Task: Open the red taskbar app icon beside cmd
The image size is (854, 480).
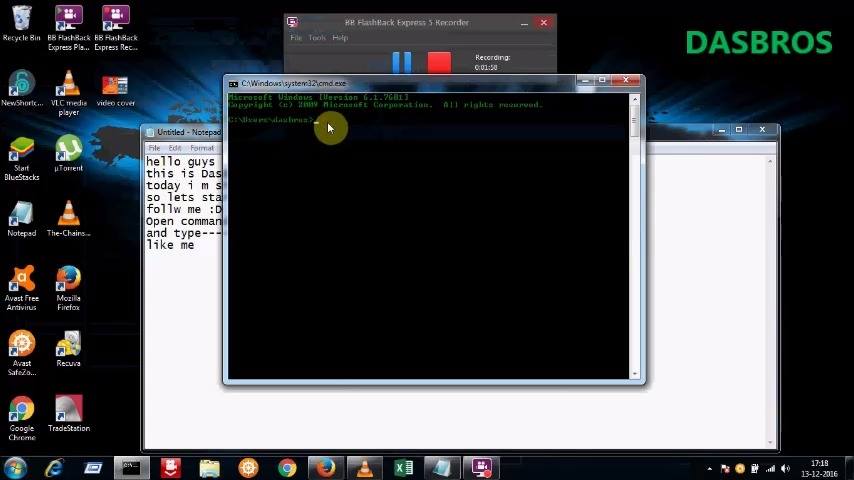Action: (170, 468)
